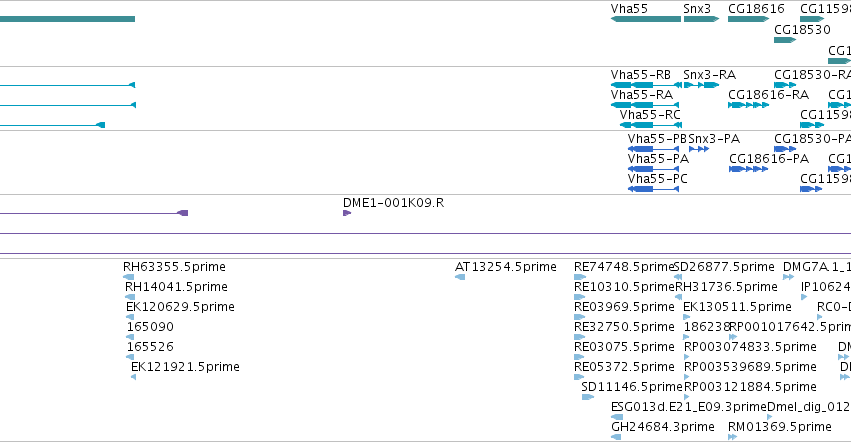
Task: Select the CG18530 gene feature
Action: pos(785,40)
